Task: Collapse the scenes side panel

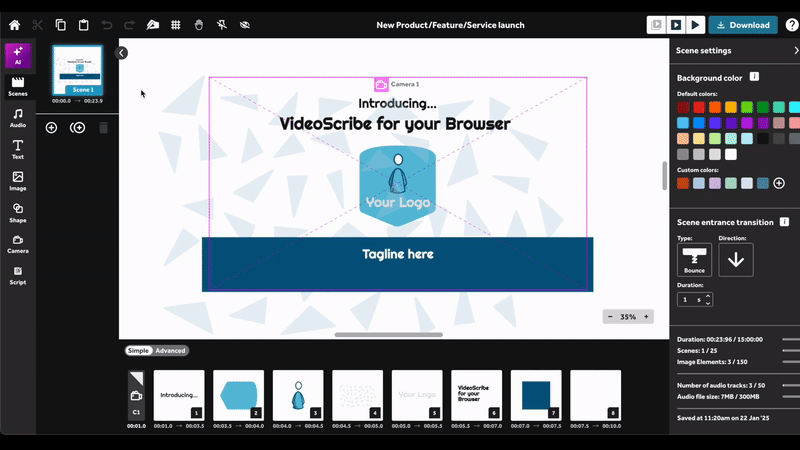Action: [121, 53]
